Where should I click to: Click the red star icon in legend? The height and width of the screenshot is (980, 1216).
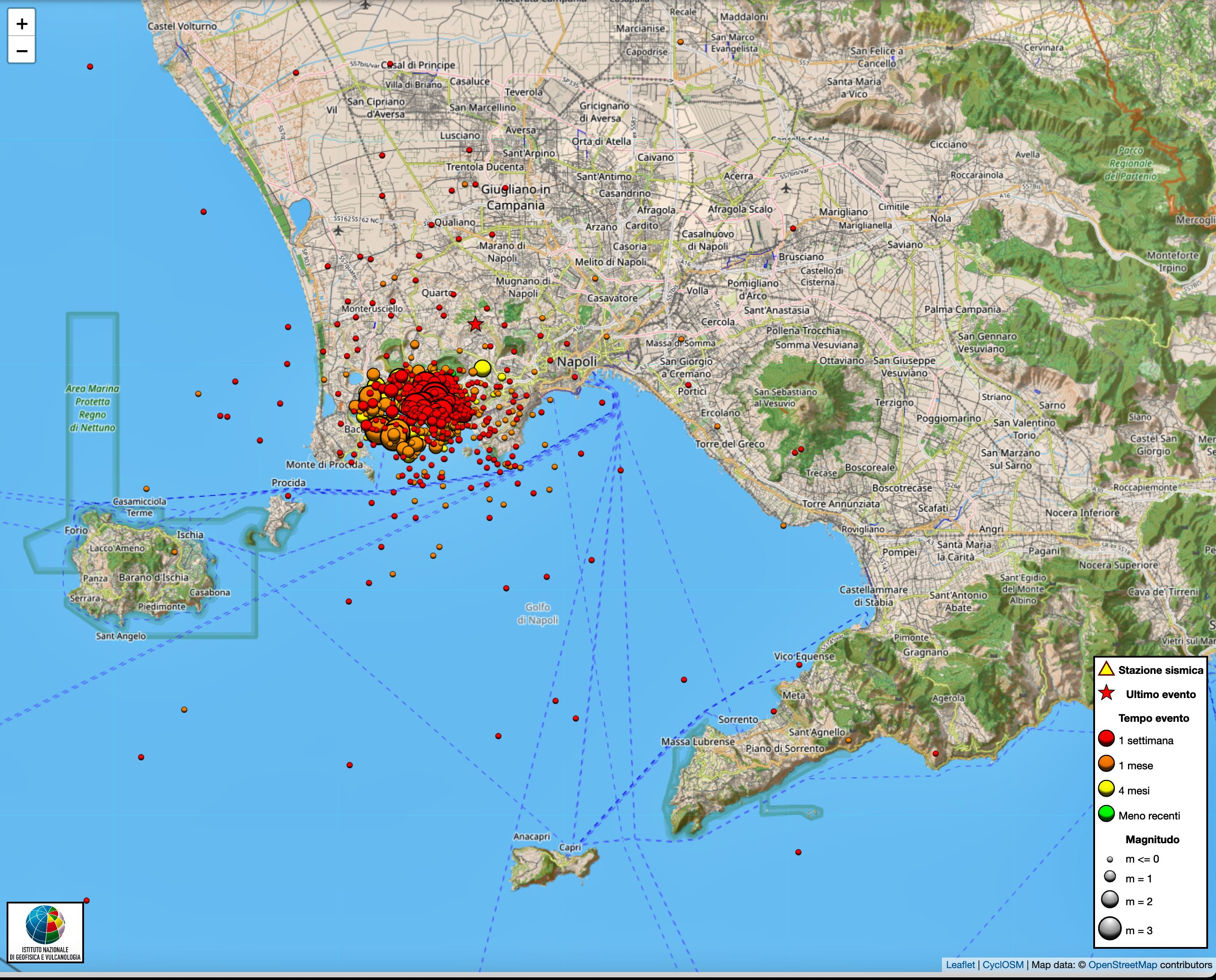pos(1106,693)
